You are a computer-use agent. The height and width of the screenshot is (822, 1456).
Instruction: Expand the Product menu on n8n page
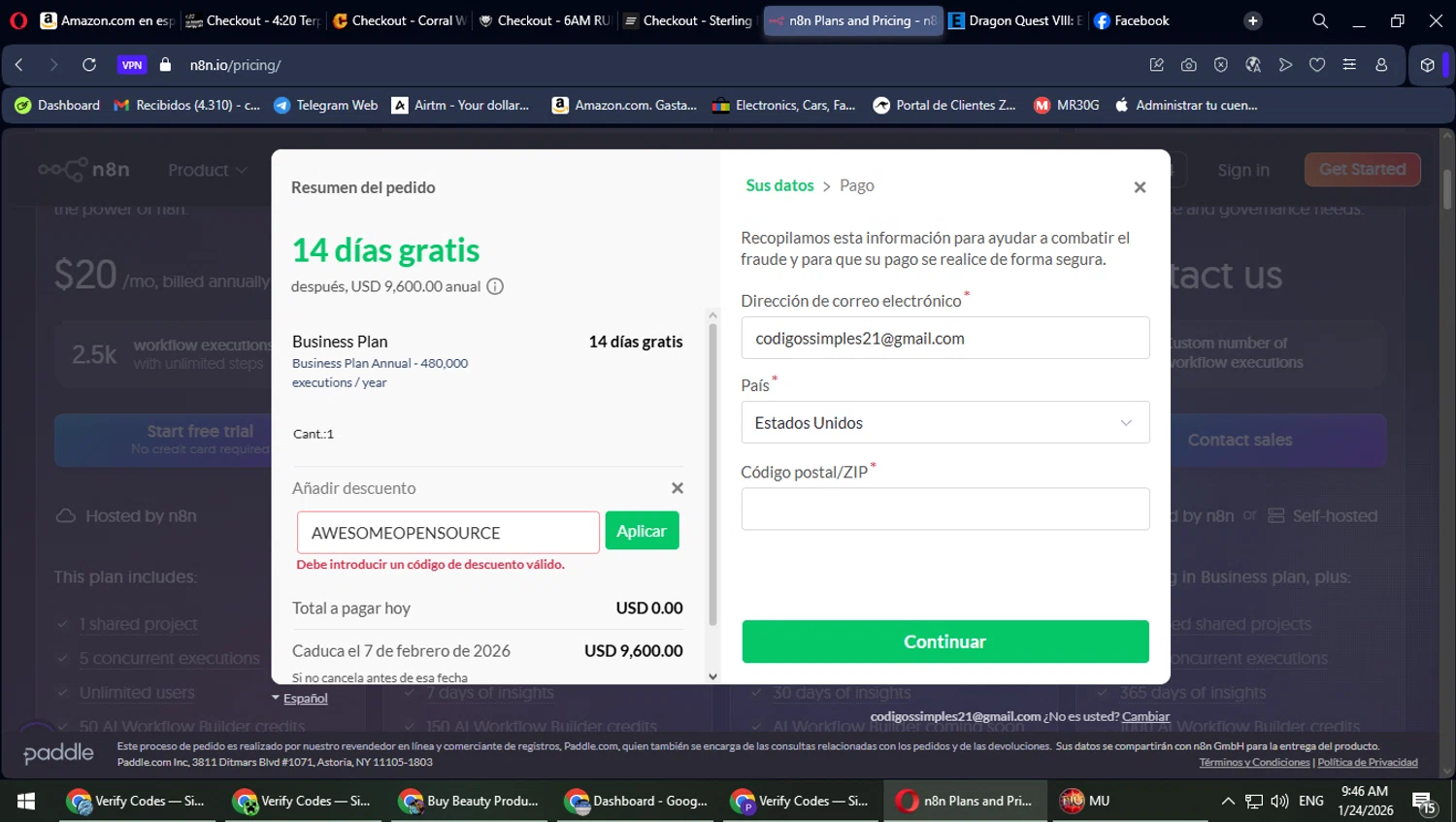[208, 170]
